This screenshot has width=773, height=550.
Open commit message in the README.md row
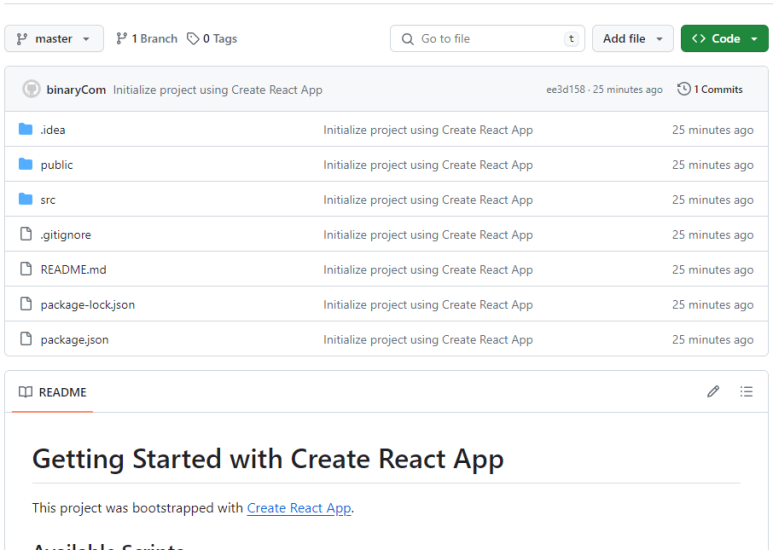point(428,270)
